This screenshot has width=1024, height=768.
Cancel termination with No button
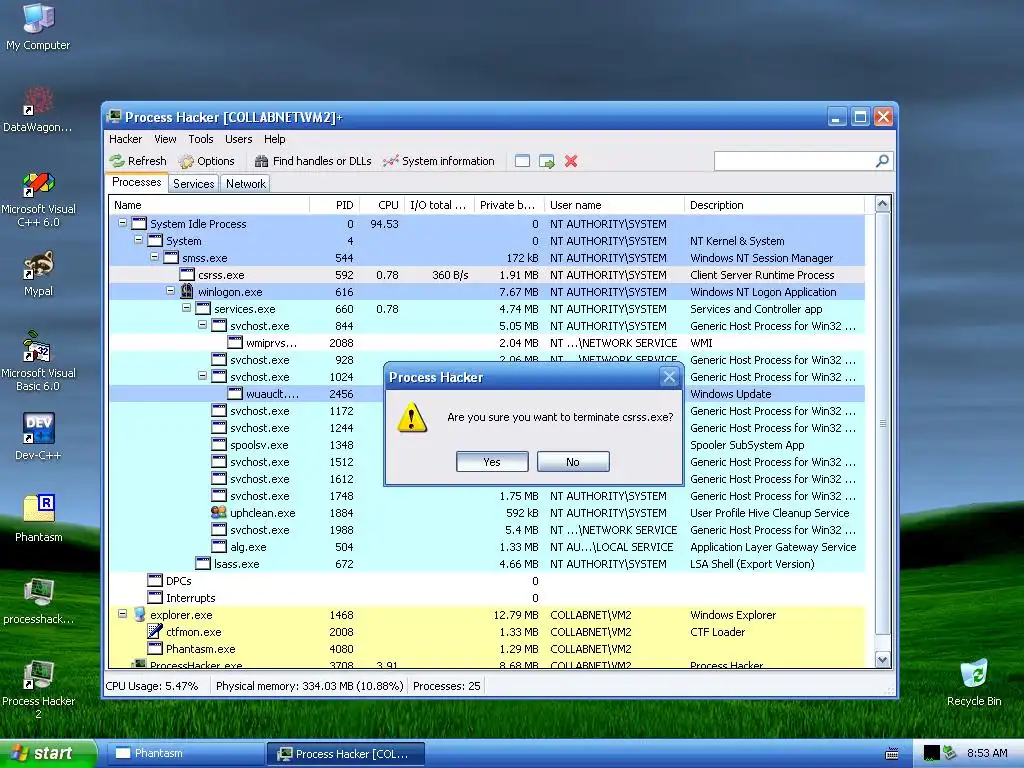pyautogui.click(x=573, y=462)
